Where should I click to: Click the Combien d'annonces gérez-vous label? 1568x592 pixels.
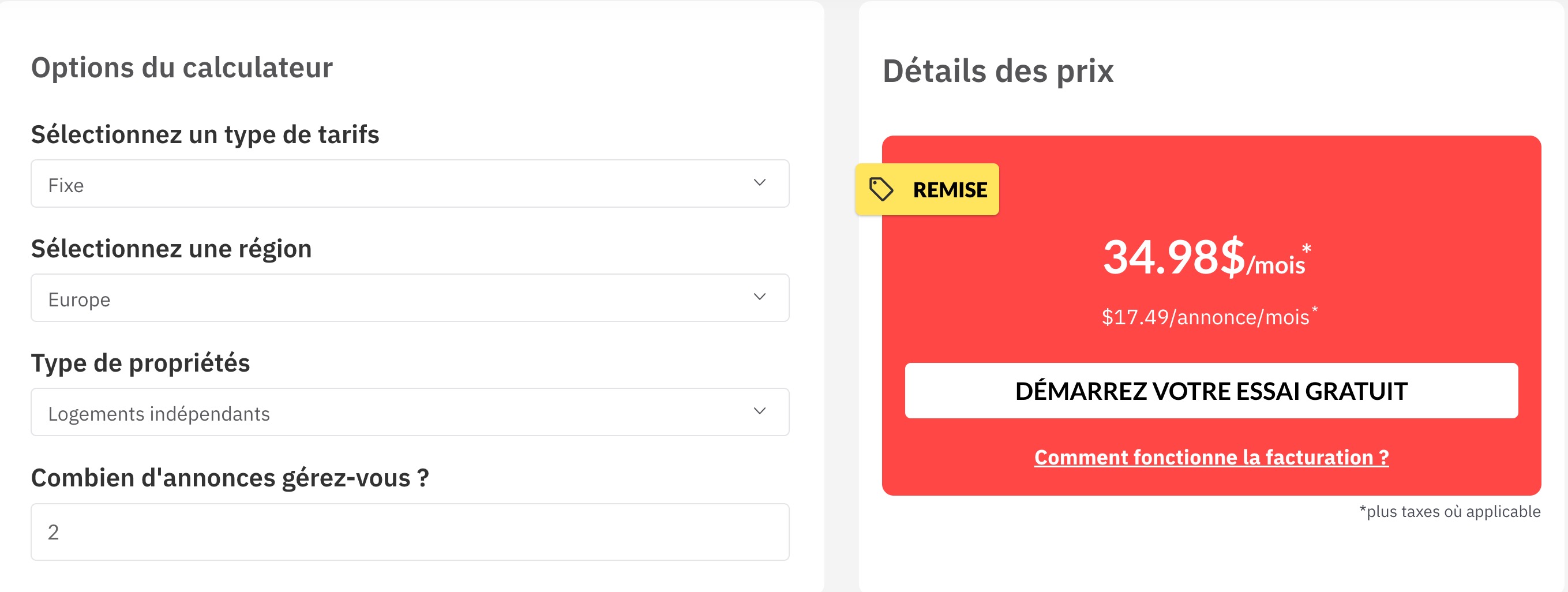pos(230,478)
